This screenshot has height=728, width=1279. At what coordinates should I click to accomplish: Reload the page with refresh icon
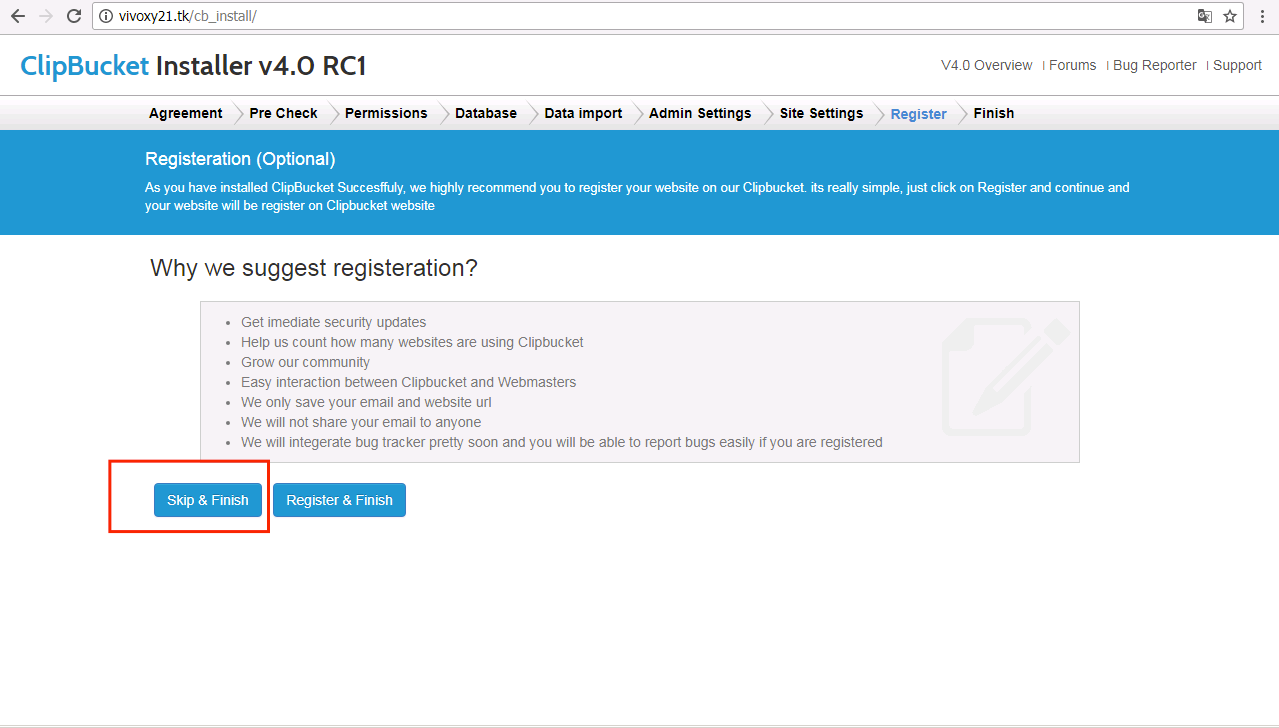[x=74, y=16]
